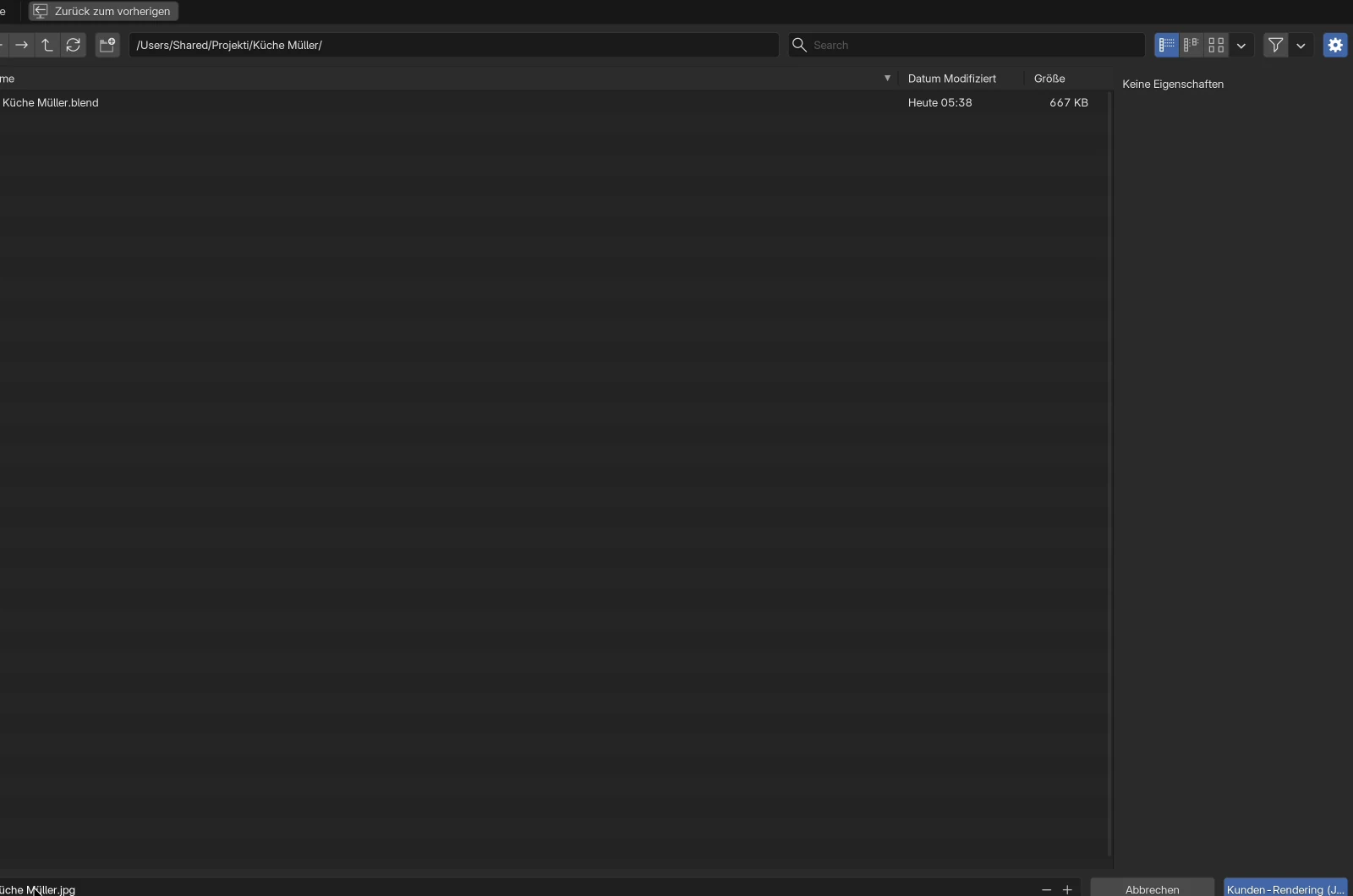Select the Küche Müller.blend file
This screenshot has width=1353, height=896.
[x=554, y=102]
